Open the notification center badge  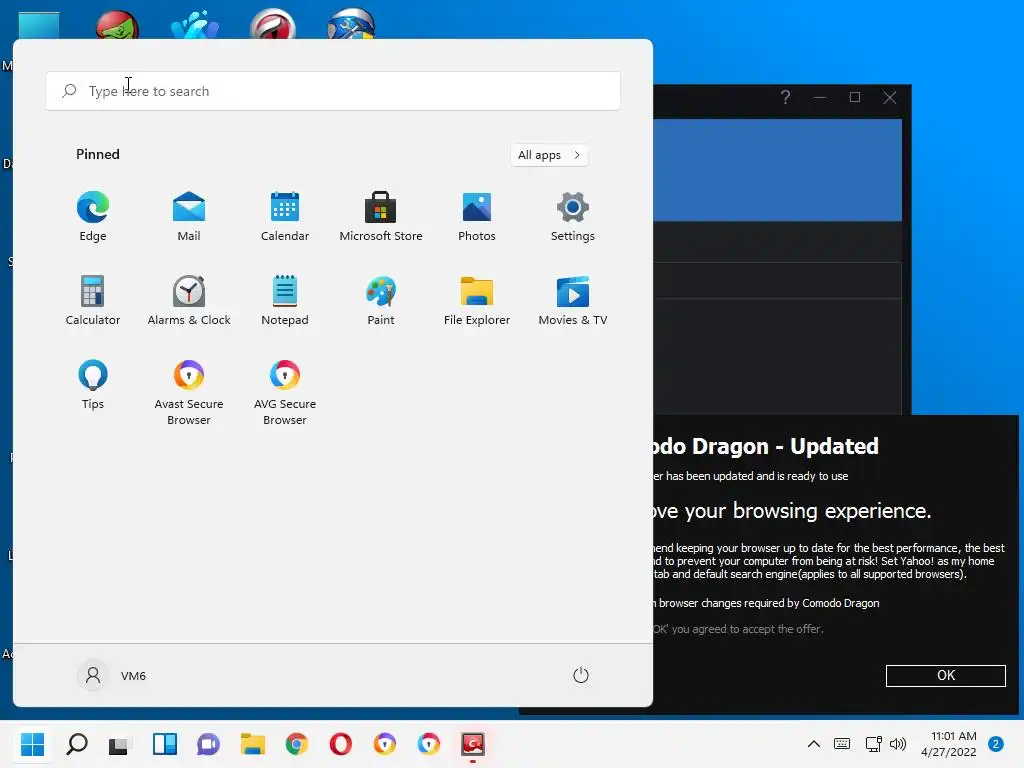996,744
